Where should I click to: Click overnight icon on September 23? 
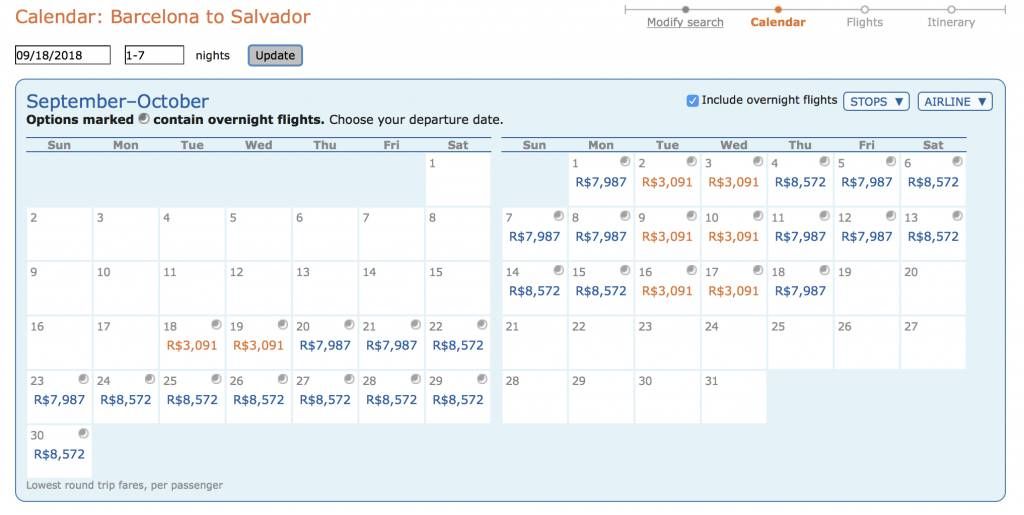point(83,379)
